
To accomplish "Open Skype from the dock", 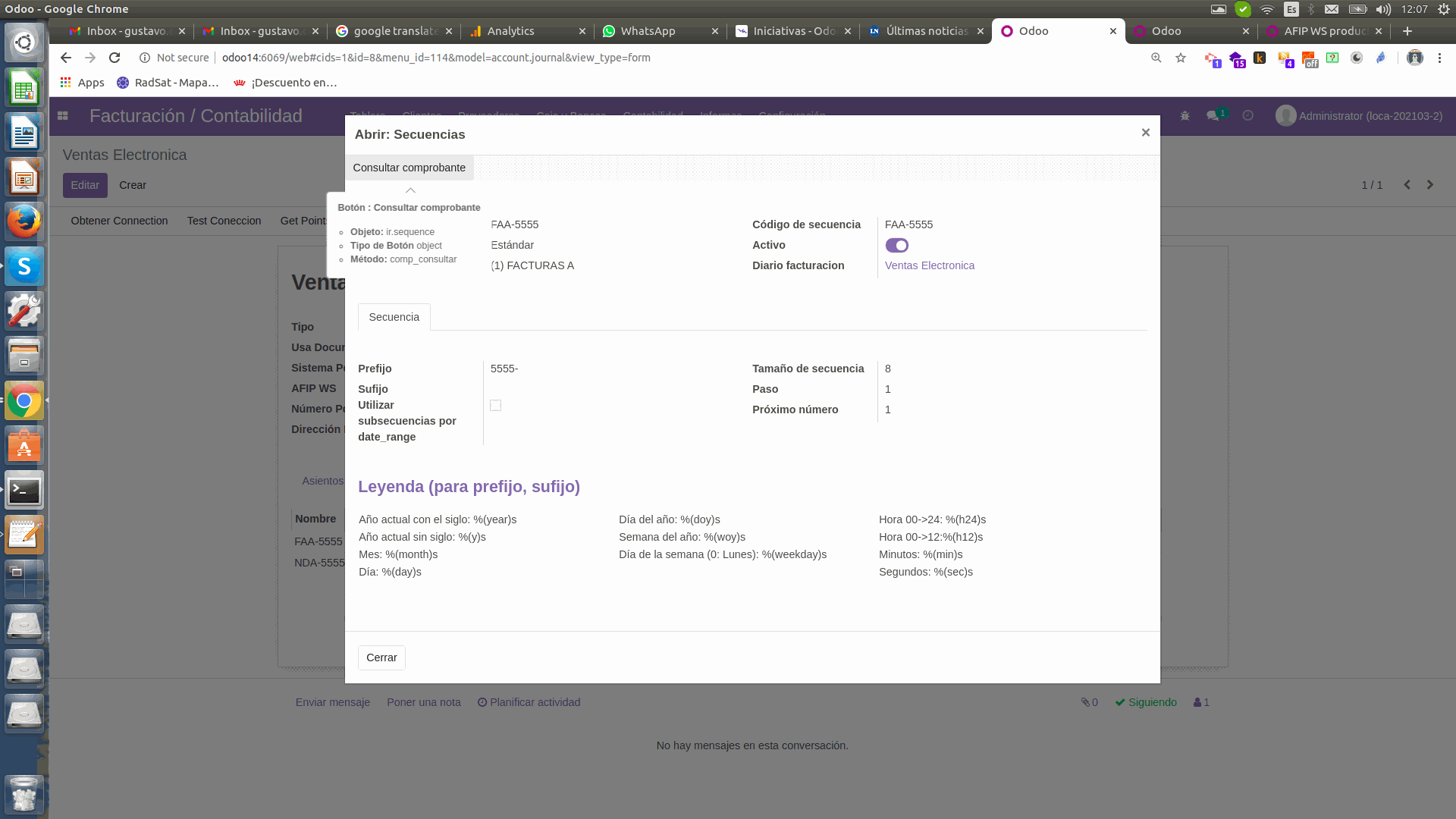I will point(24,266).
